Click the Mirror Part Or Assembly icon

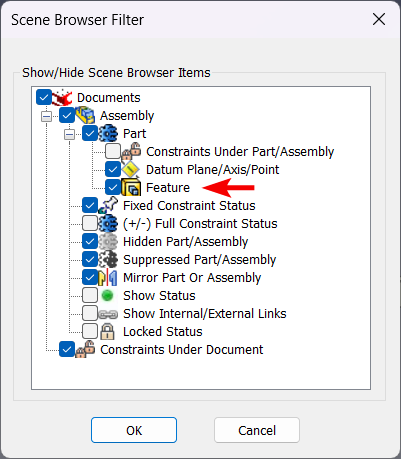(108, 277)
